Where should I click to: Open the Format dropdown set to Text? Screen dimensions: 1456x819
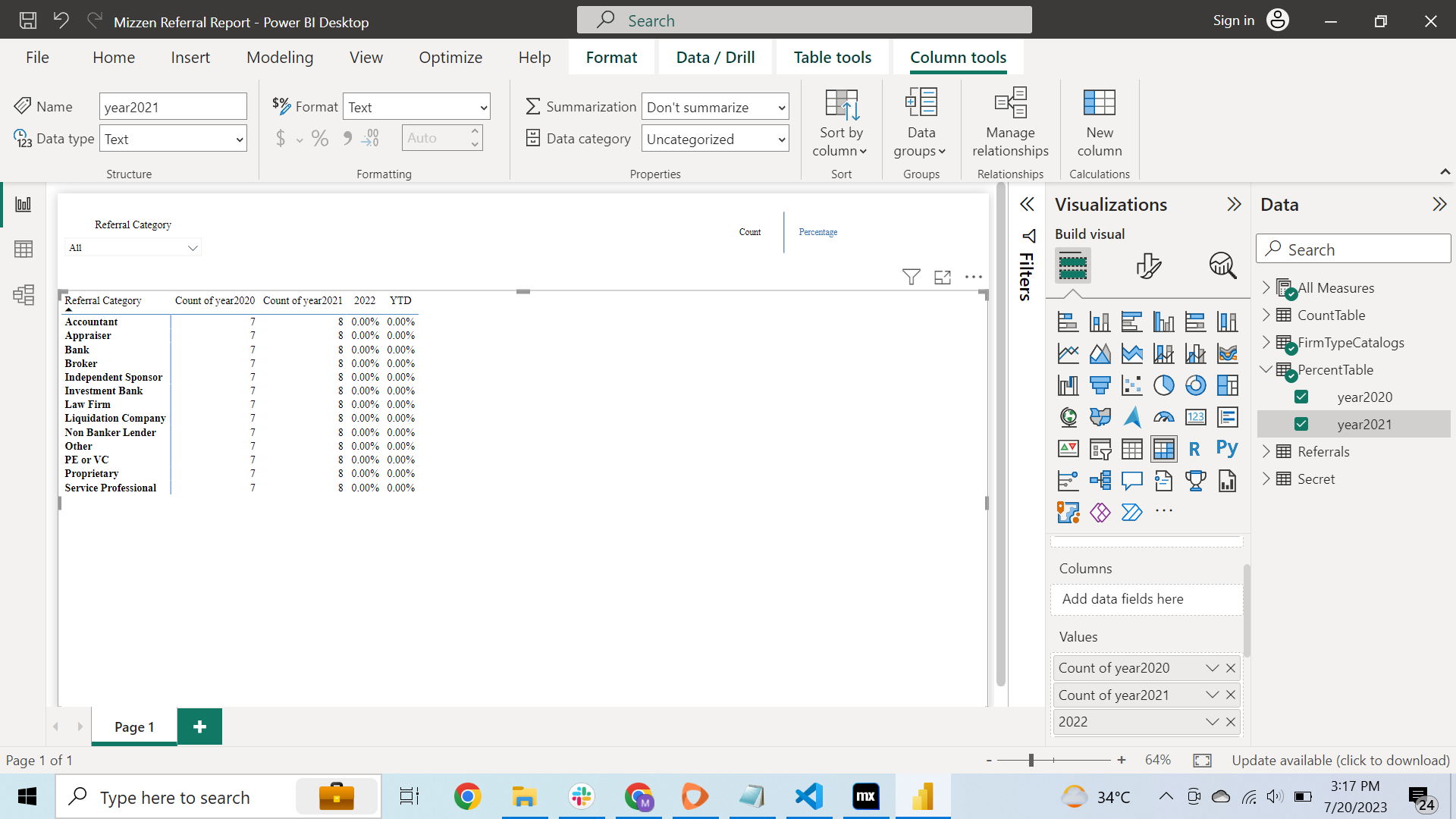[416, 107]
